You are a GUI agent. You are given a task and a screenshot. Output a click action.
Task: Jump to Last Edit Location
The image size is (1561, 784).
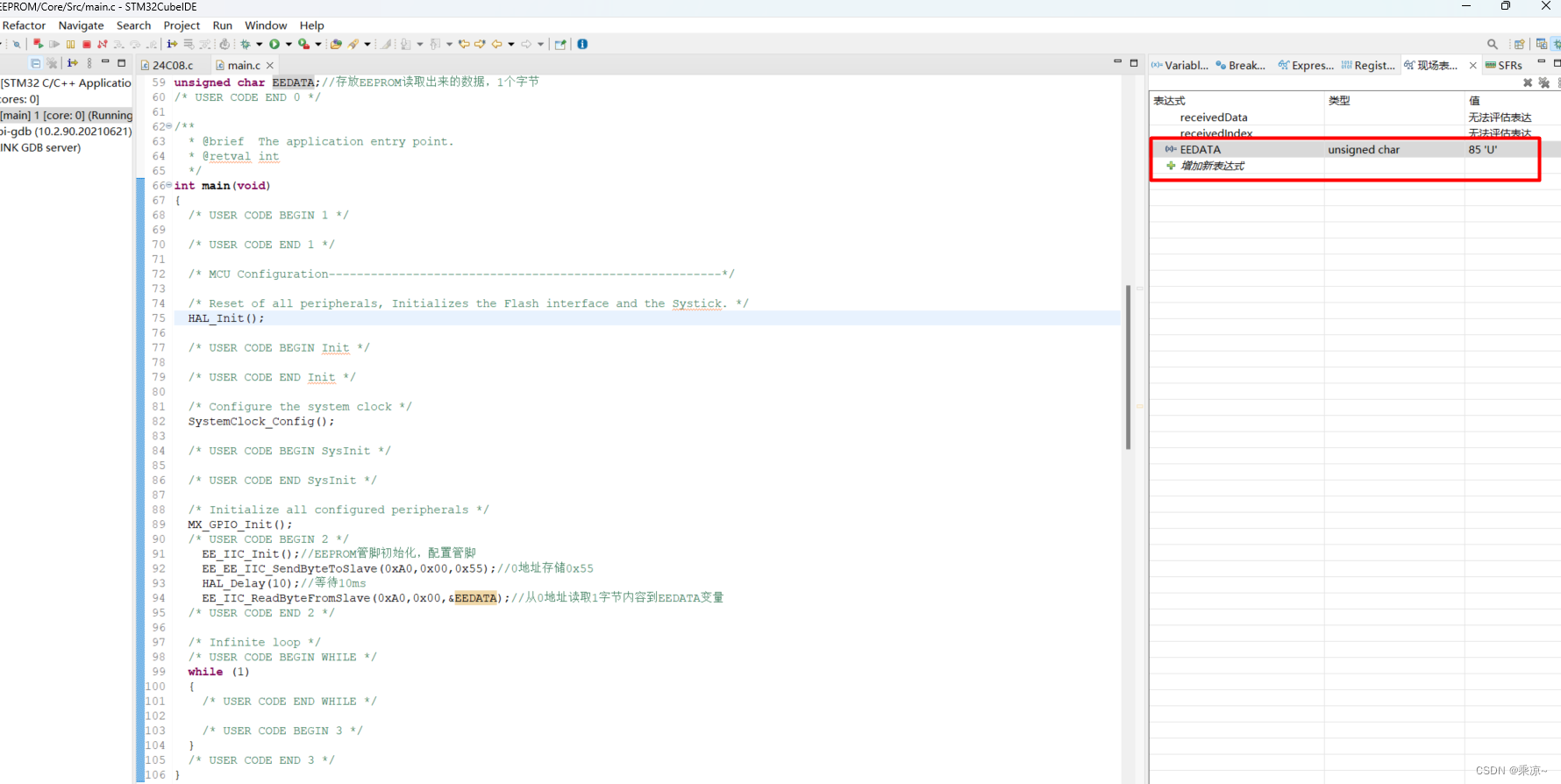tap(464, 44)
